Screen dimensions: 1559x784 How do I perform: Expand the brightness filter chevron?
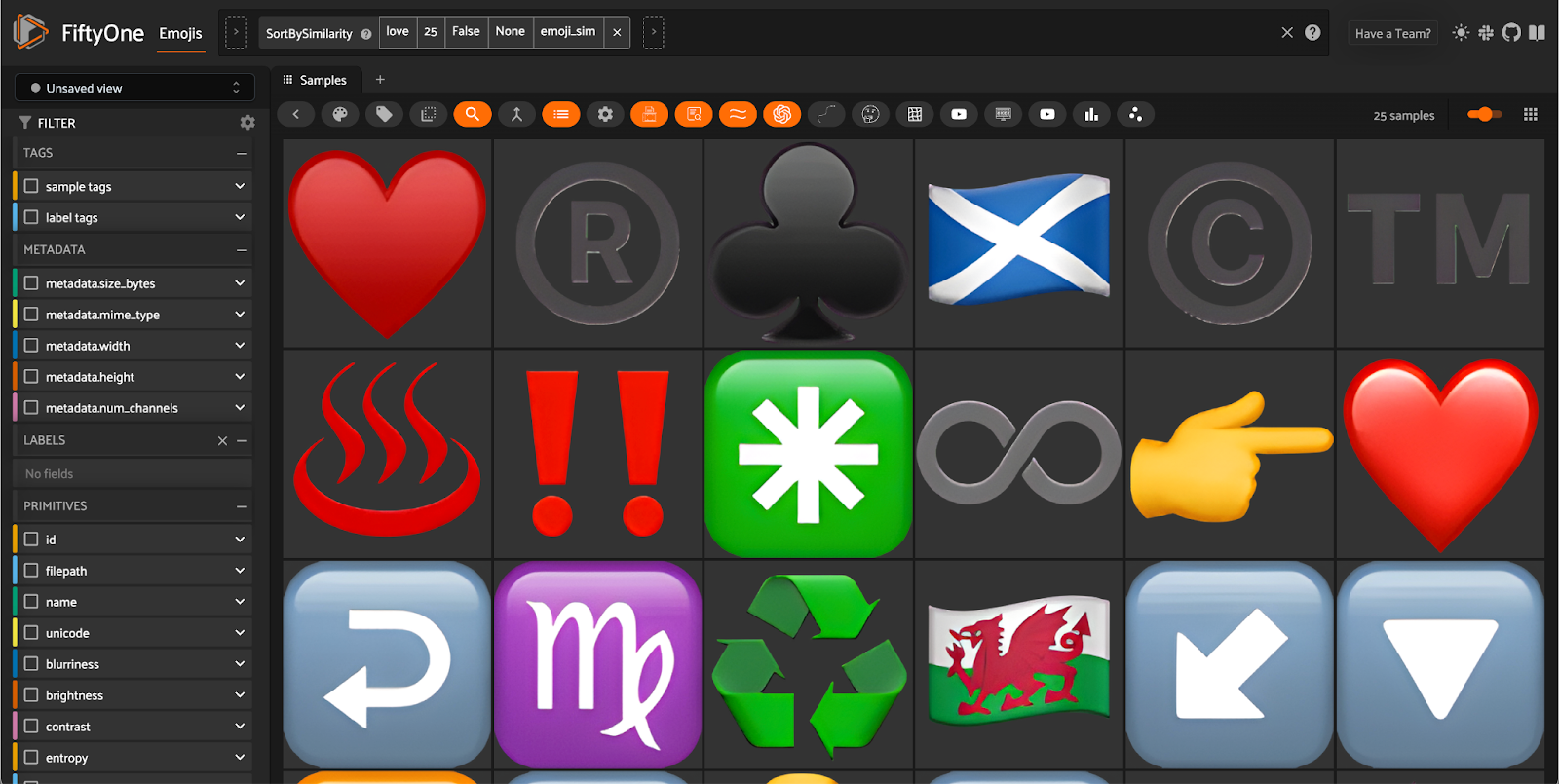click(x=240, y=695)
